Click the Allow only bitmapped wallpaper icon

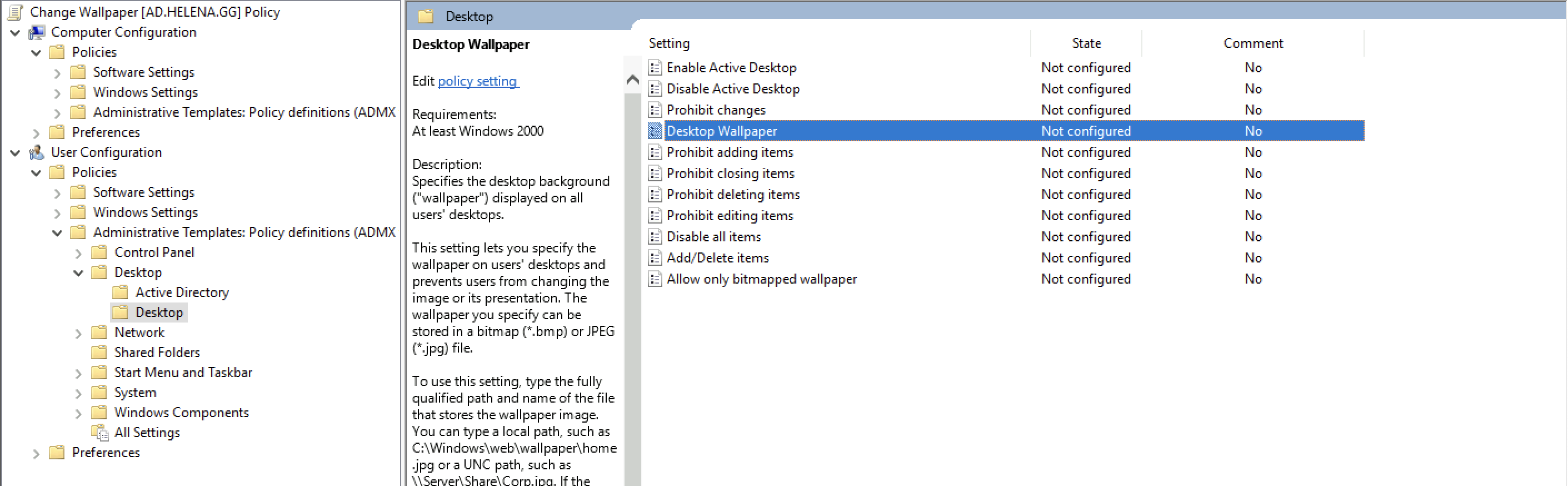[x=655, y=279]
